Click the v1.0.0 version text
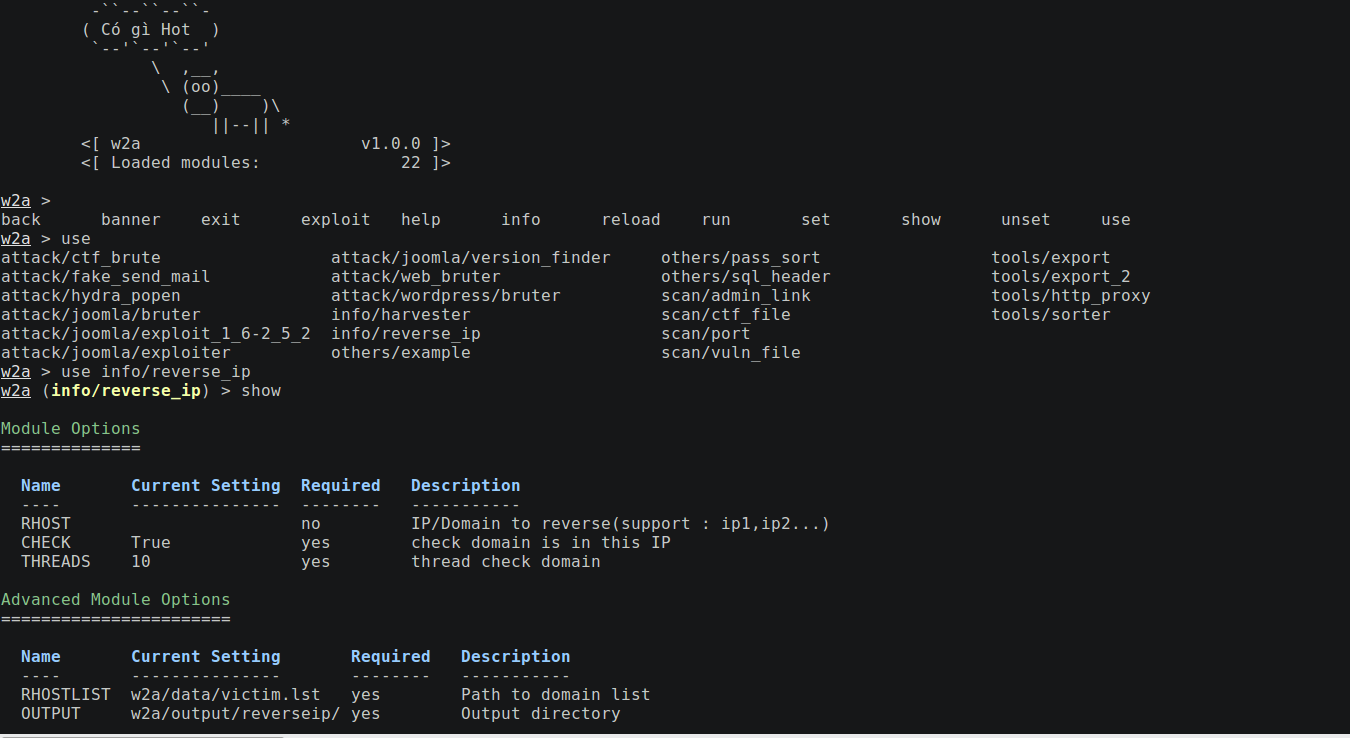The height and width of the screenshot is (738, 1350). (x=391, y=144)
